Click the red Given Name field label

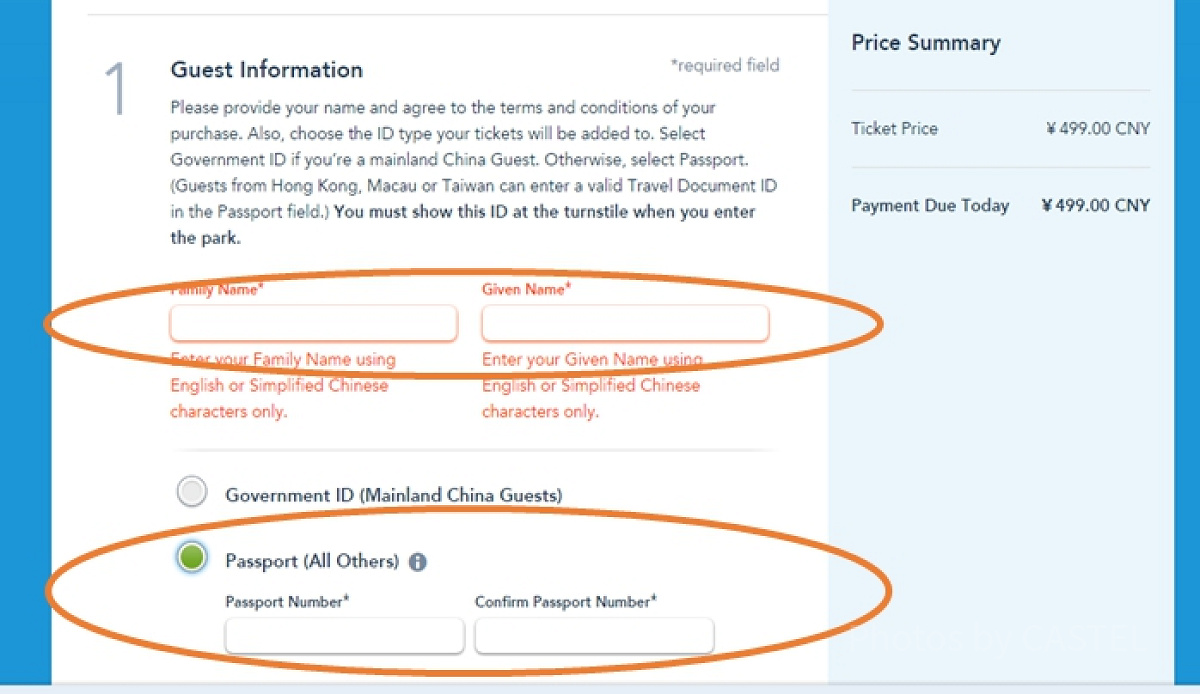click(526, 289)
